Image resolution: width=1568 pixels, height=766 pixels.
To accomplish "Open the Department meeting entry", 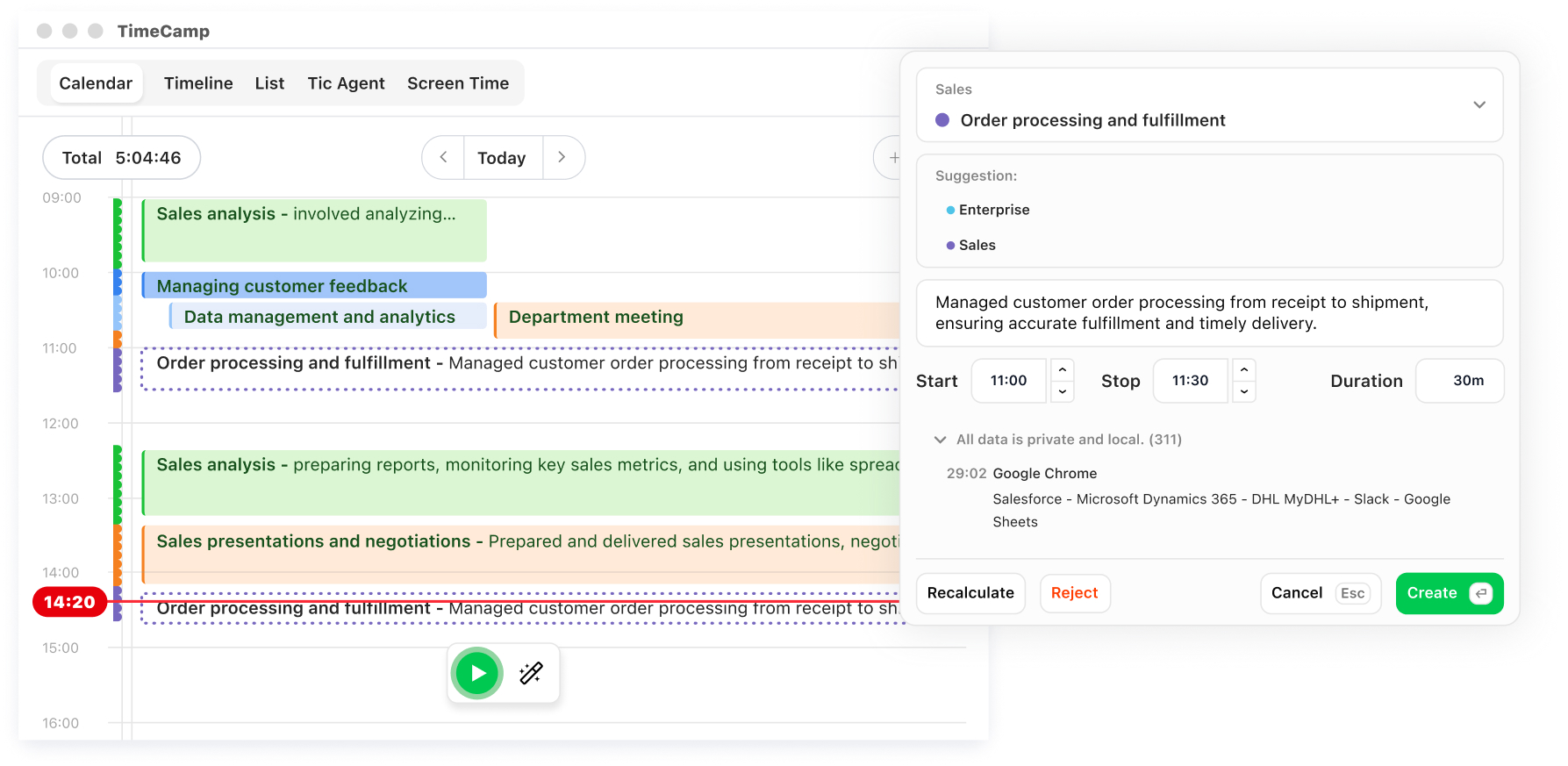I will [x=698, y=320].
